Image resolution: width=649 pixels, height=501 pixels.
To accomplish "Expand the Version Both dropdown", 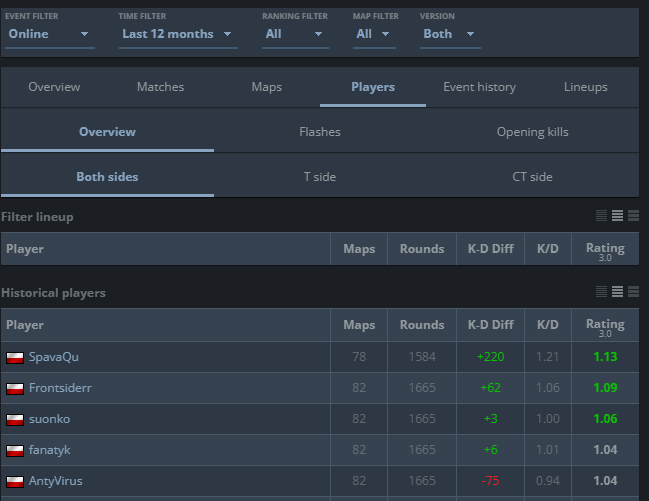I will tap(450, 34).
